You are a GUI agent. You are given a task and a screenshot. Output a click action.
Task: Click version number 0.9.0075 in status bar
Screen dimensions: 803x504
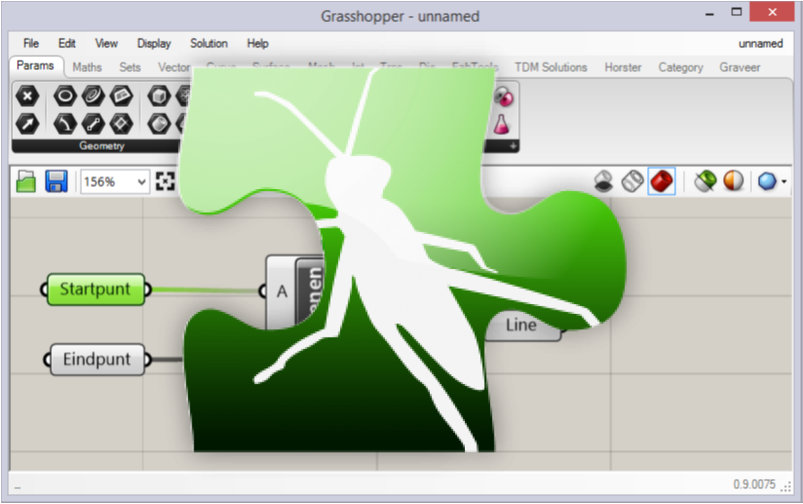(x=754, y=484)
